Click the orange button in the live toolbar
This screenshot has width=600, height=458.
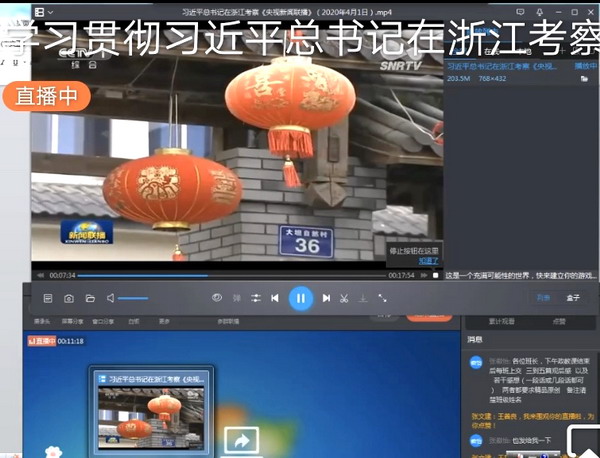click(x=429, y=317)
